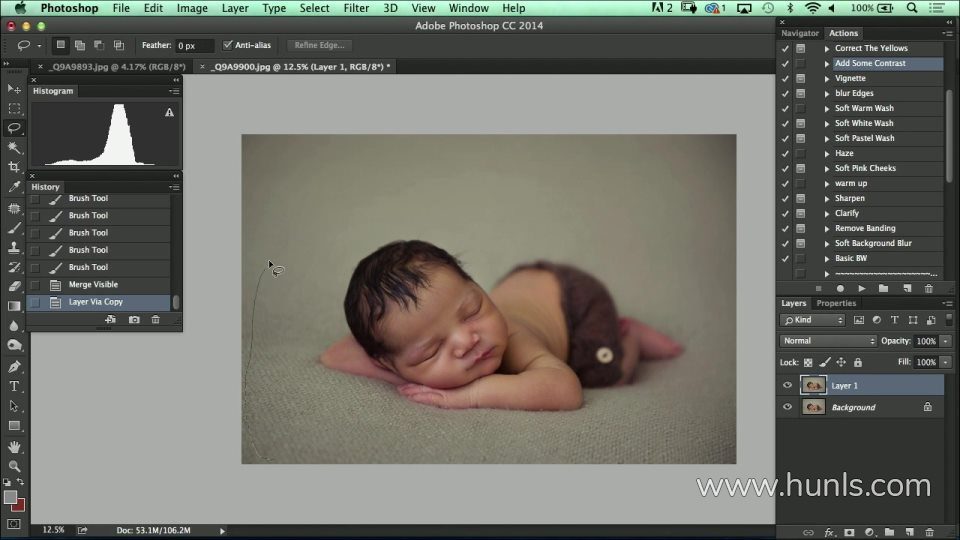
Task: Select the Brush tool in toolbar
Action: pyautogui.click(x=14, y=228)
